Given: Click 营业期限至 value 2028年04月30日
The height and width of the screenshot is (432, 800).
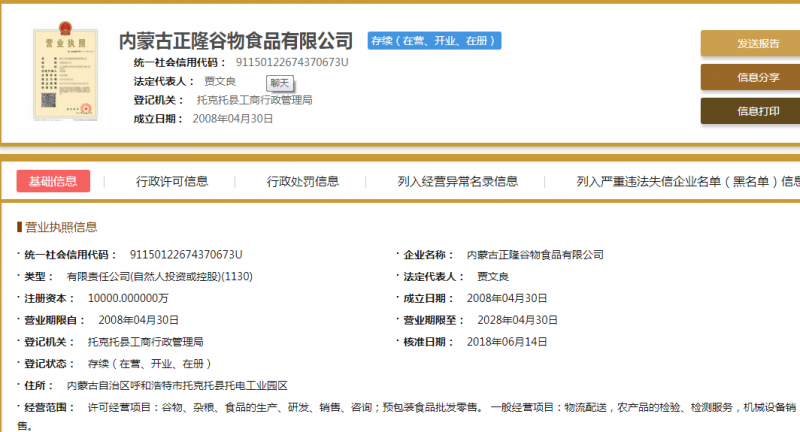Looking at the screenshot, I should tap(517, 320).
